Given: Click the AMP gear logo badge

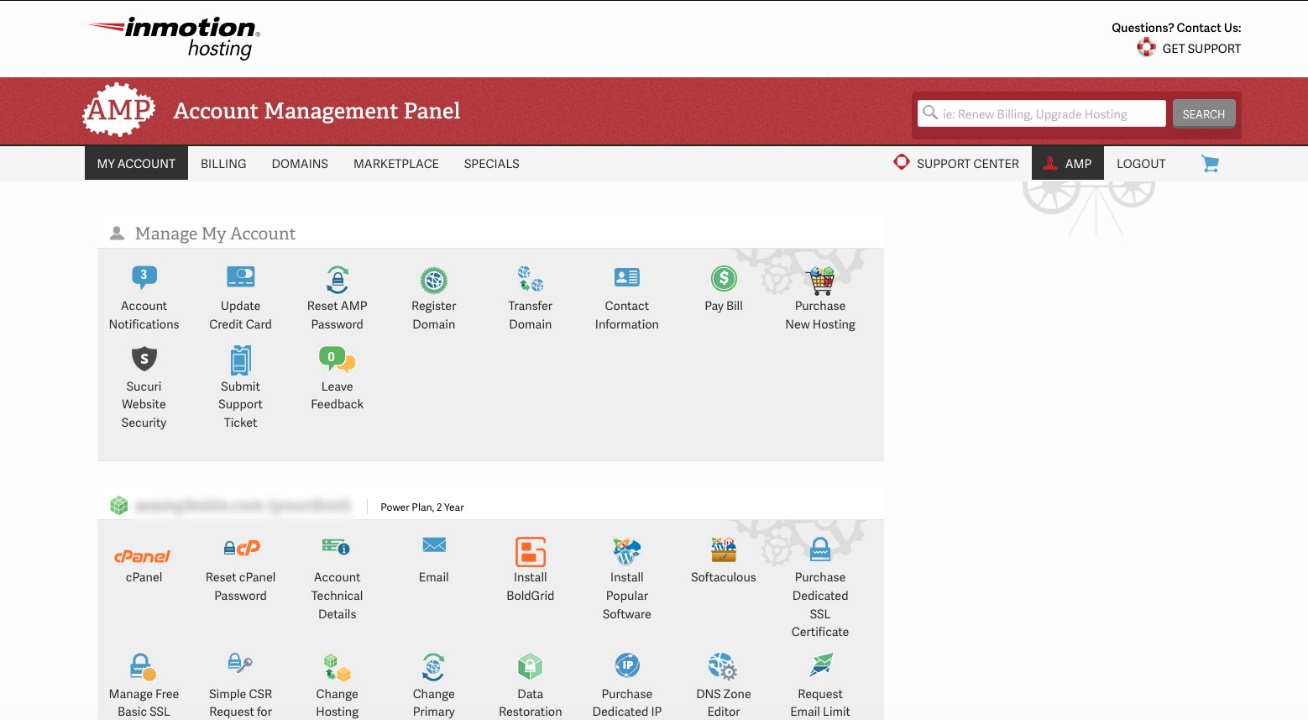Looking at the screenshot, I should [x=119, y=110].
